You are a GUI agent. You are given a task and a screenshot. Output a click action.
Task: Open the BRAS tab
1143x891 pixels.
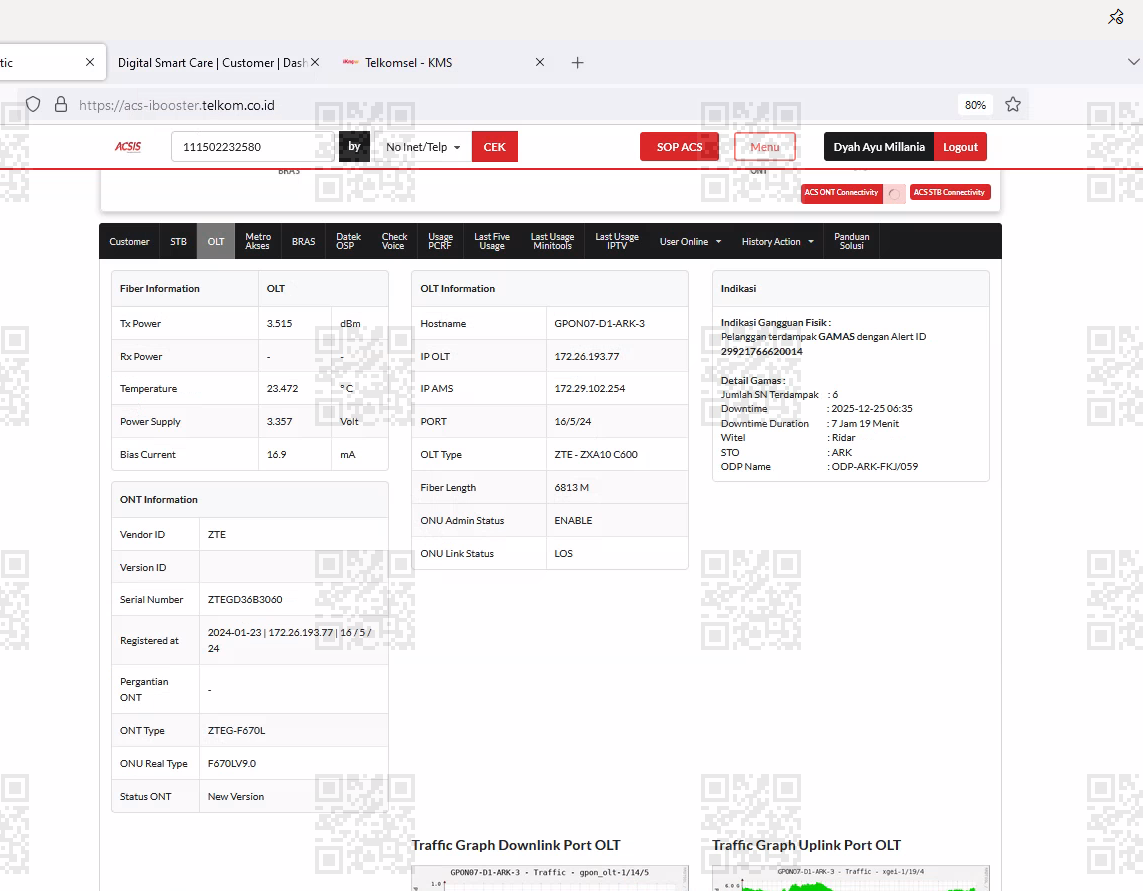[303, 241]
